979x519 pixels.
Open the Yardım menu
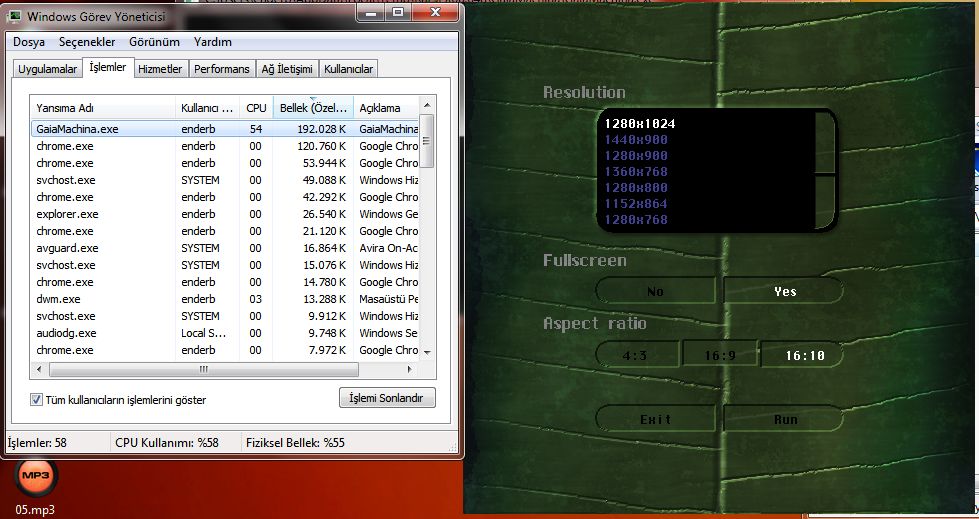point(213,42)
